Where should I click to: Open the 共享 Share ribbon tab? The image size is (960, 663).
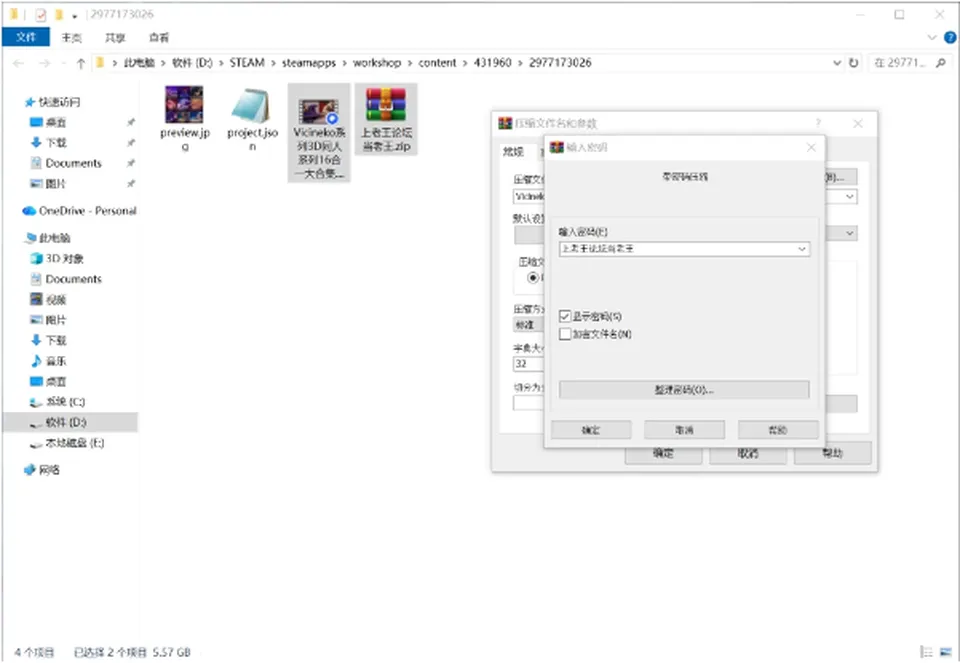click(x=115, y=38)
